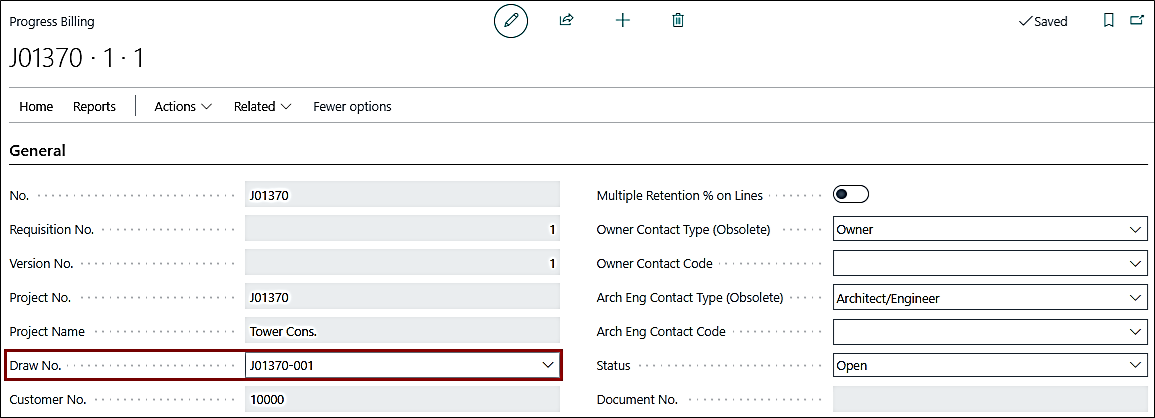Viewport: 1155px width, 418px height.
Task: Click the trash delete icon
Action: (678, 20)
